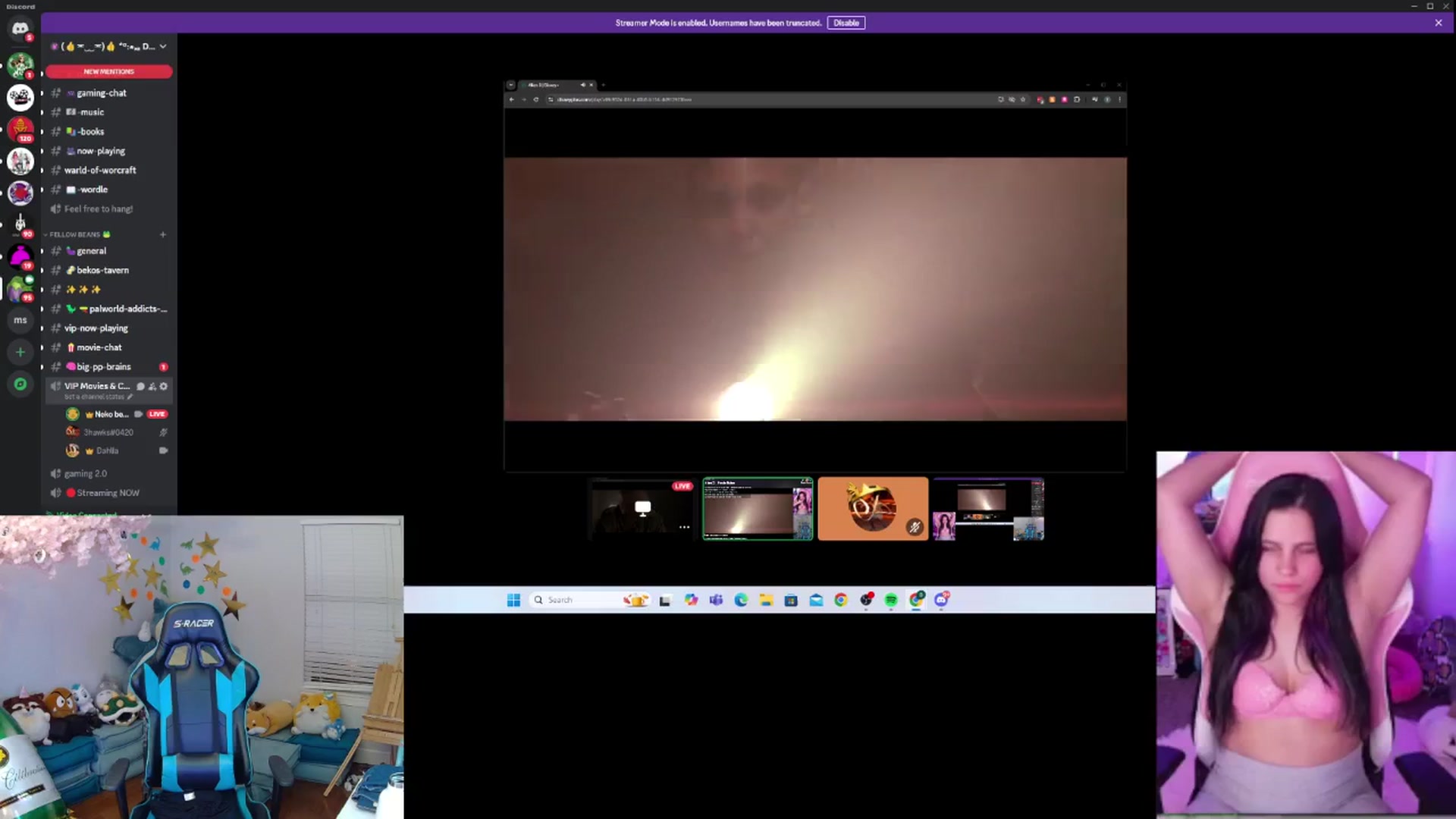Click invite people icon on VIP Movies channel

[152, 386]
